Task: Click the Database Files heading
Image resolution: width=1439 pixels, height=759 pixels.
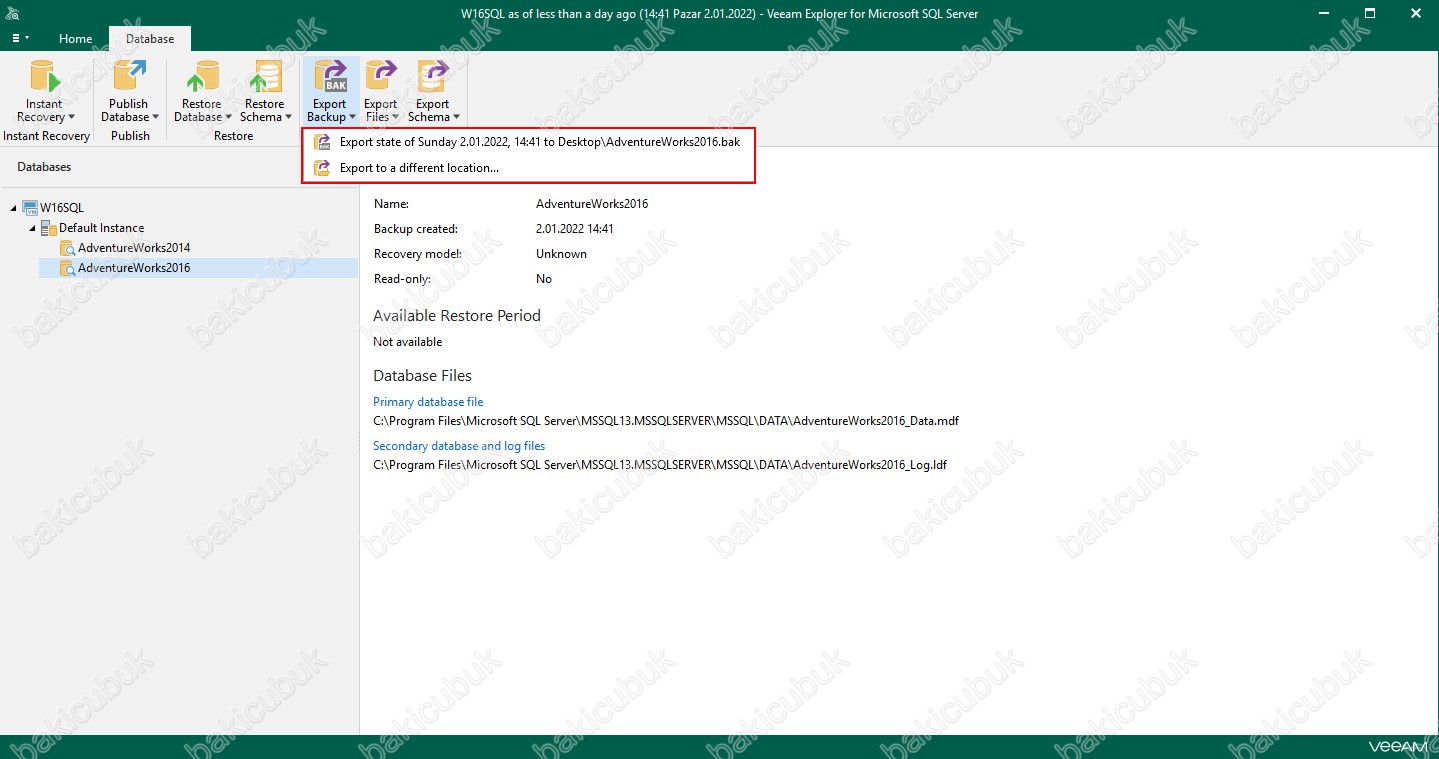Action: [x=422, y=376]
